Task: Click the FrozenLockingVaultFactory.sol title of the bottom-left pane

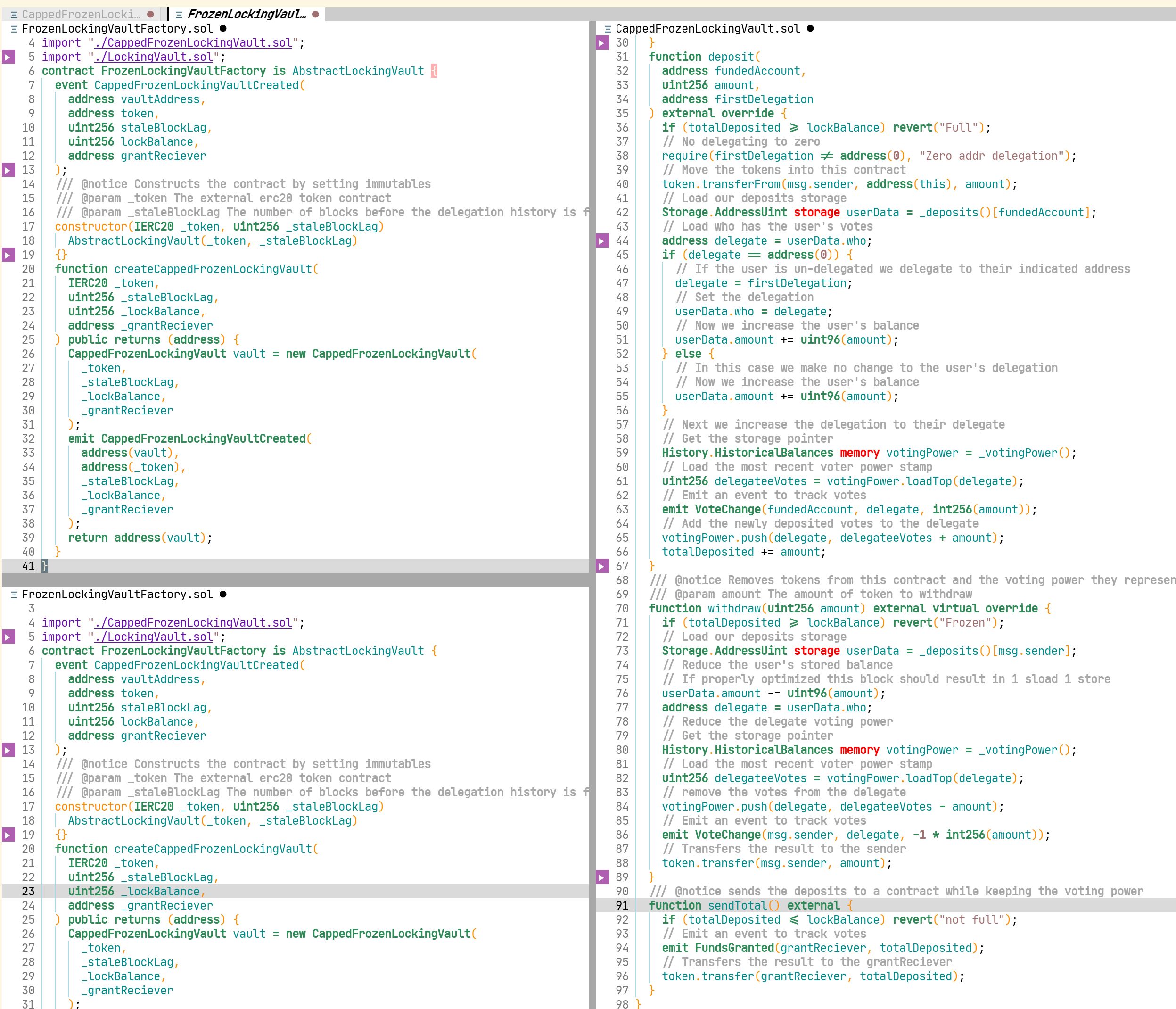Action: 117,594
